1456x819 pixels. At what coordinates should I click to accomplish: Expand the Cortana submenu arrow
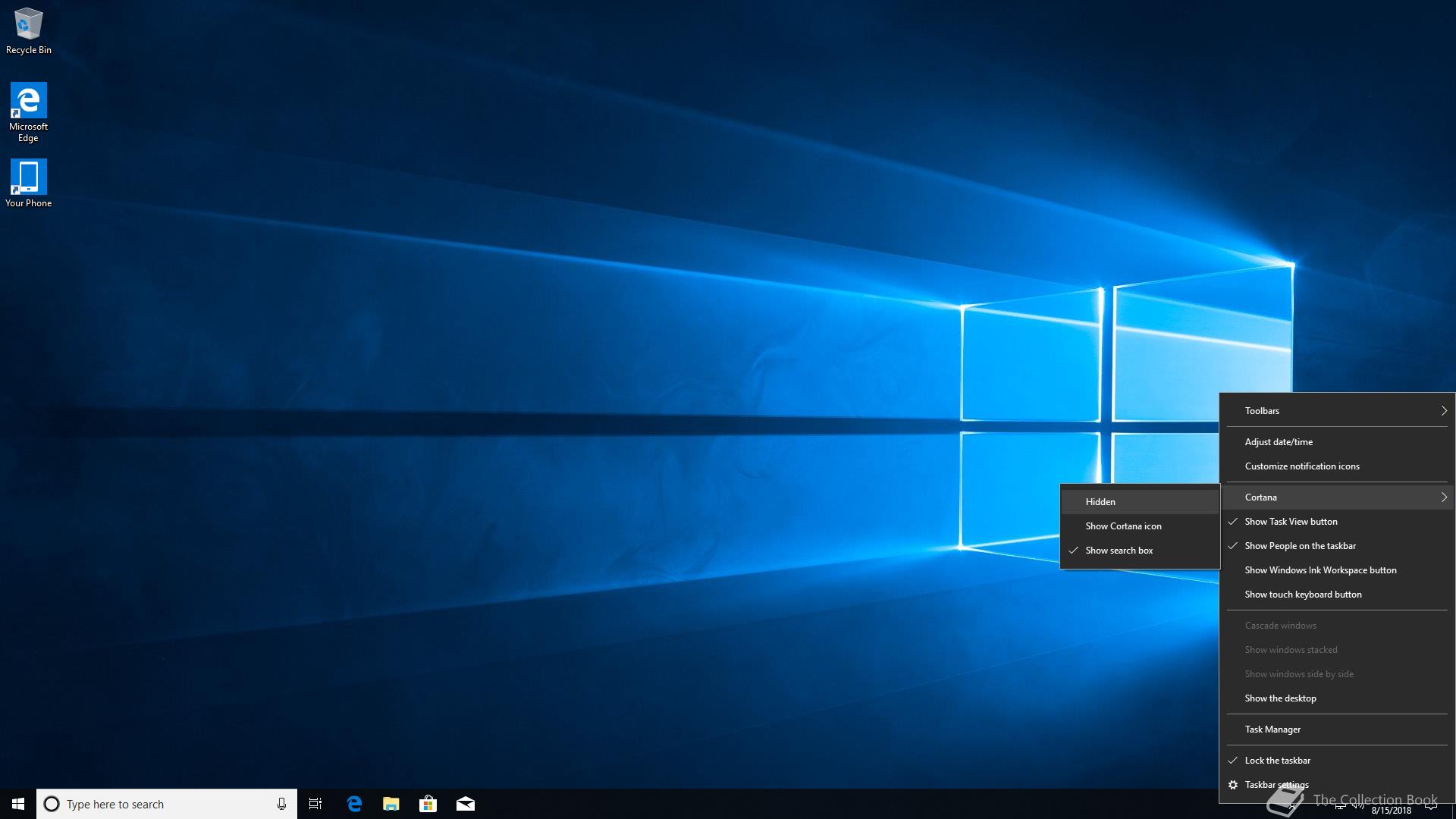[1444, 497]
